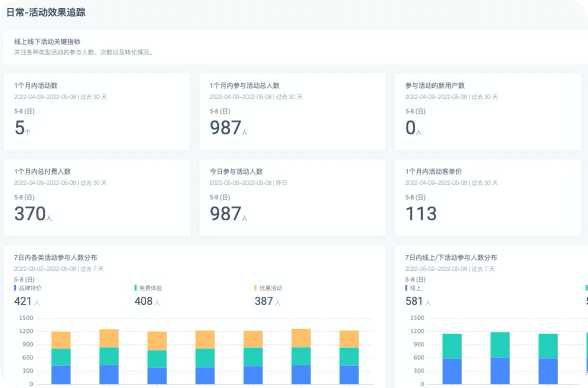Click the date range under 7日内各类活动参与人数分布
The width and height of the screenshot is (588, 388).
point(59,269)
